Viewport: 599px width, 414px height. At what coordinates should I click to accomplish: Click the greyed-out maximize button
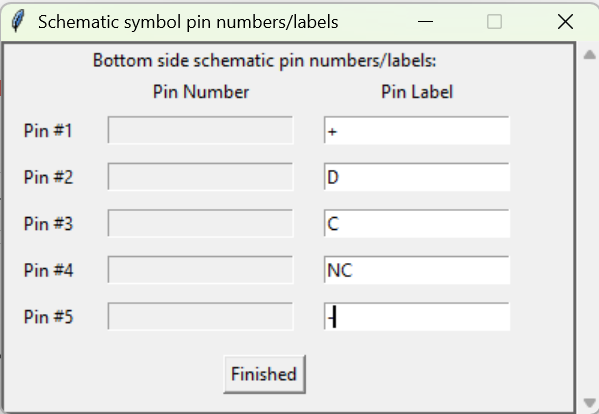click(x=494, y=21)
